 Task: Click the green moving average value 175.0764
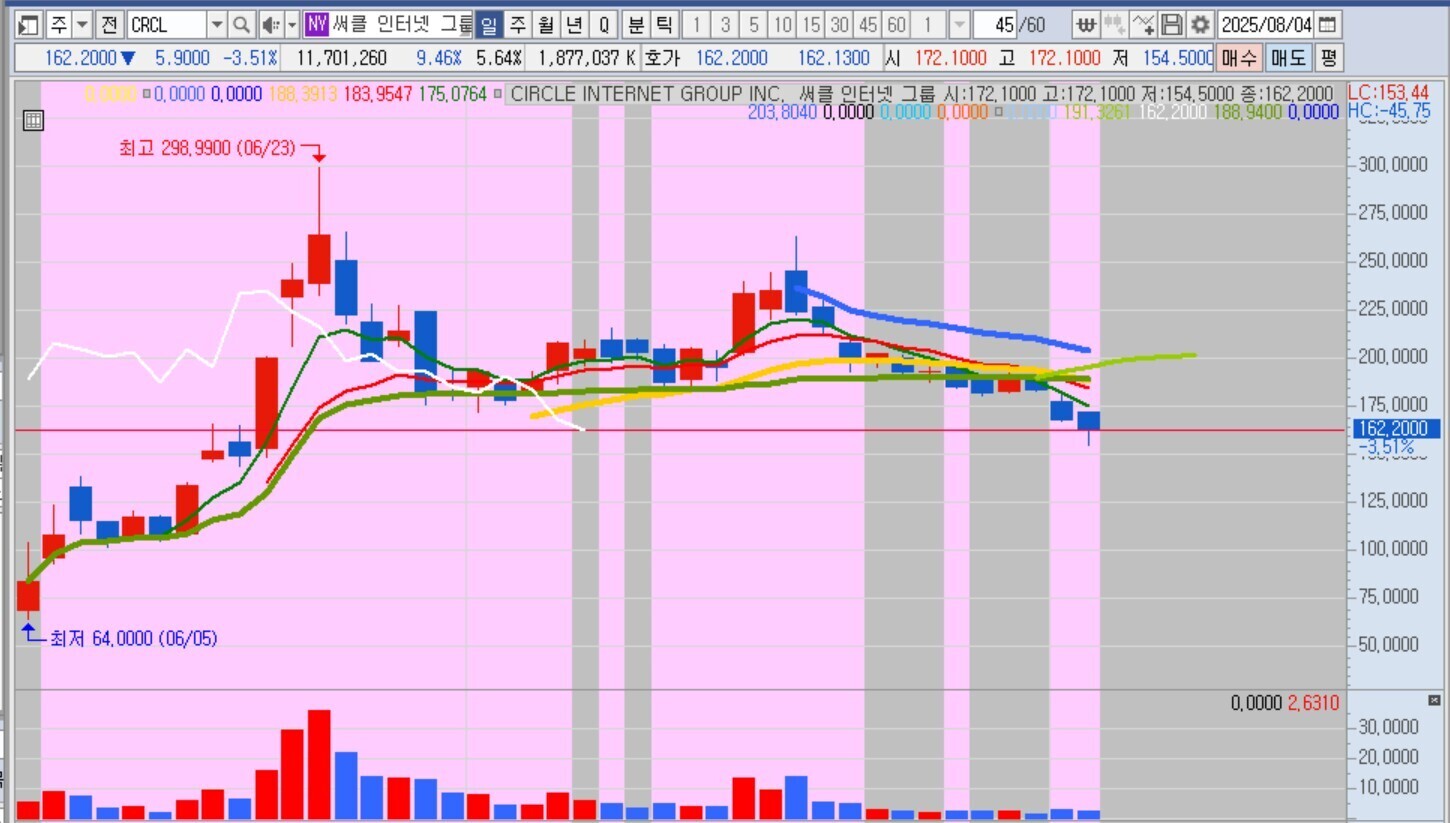[x=452, y=94]
